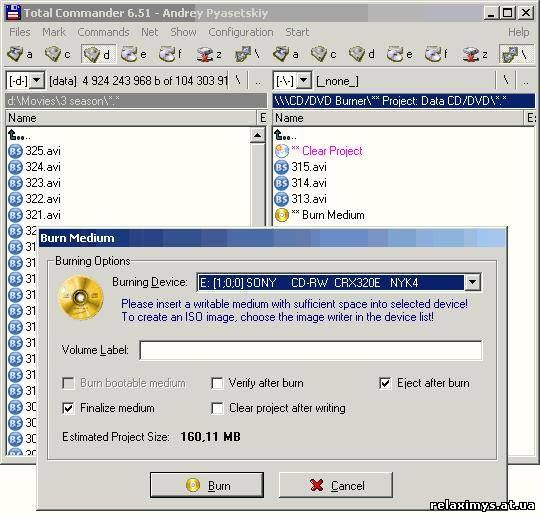Open network neighborhood in left drive bar

point(247,54)
